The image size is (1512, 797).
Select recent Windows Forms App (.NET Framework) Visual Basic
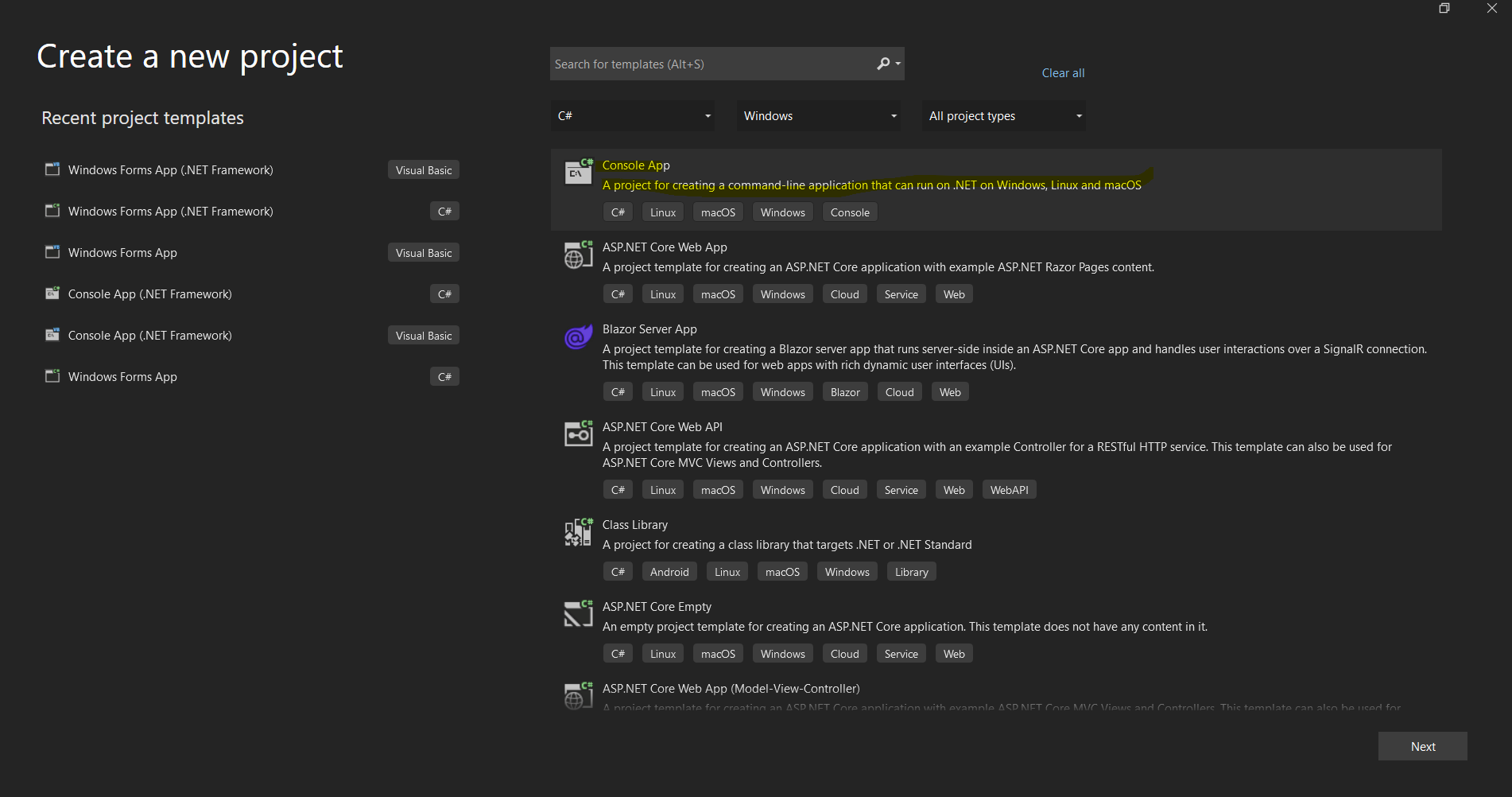(171, 170)
